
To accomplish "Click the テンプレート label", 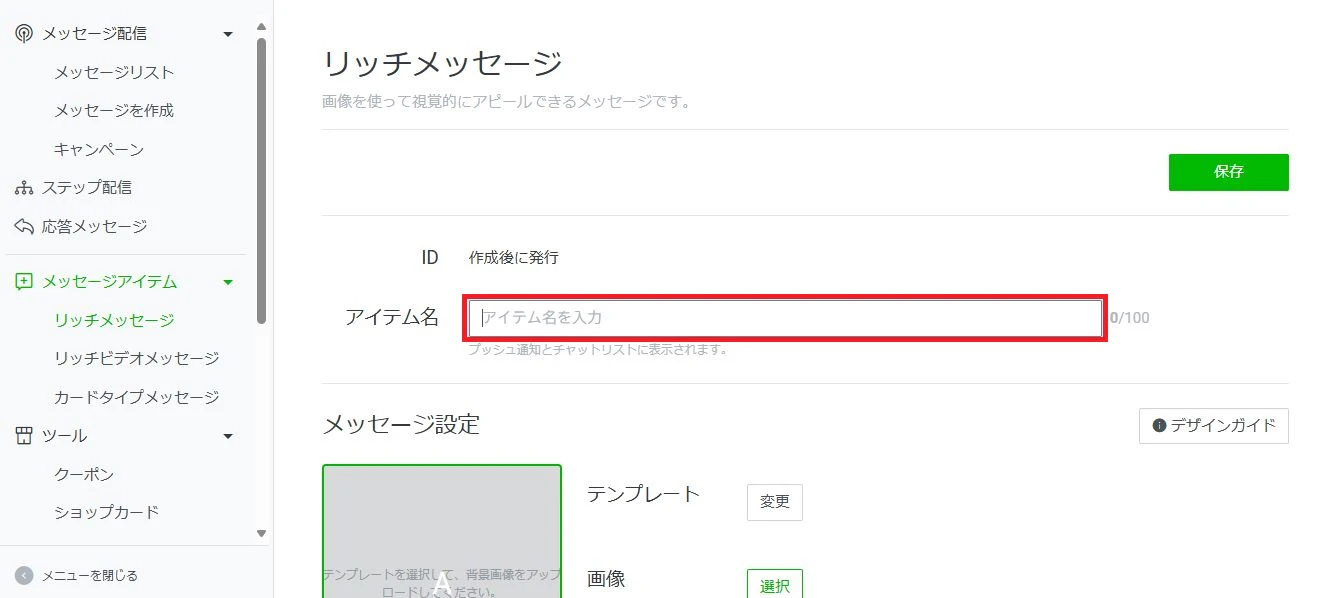I will [x=643, y=493].
